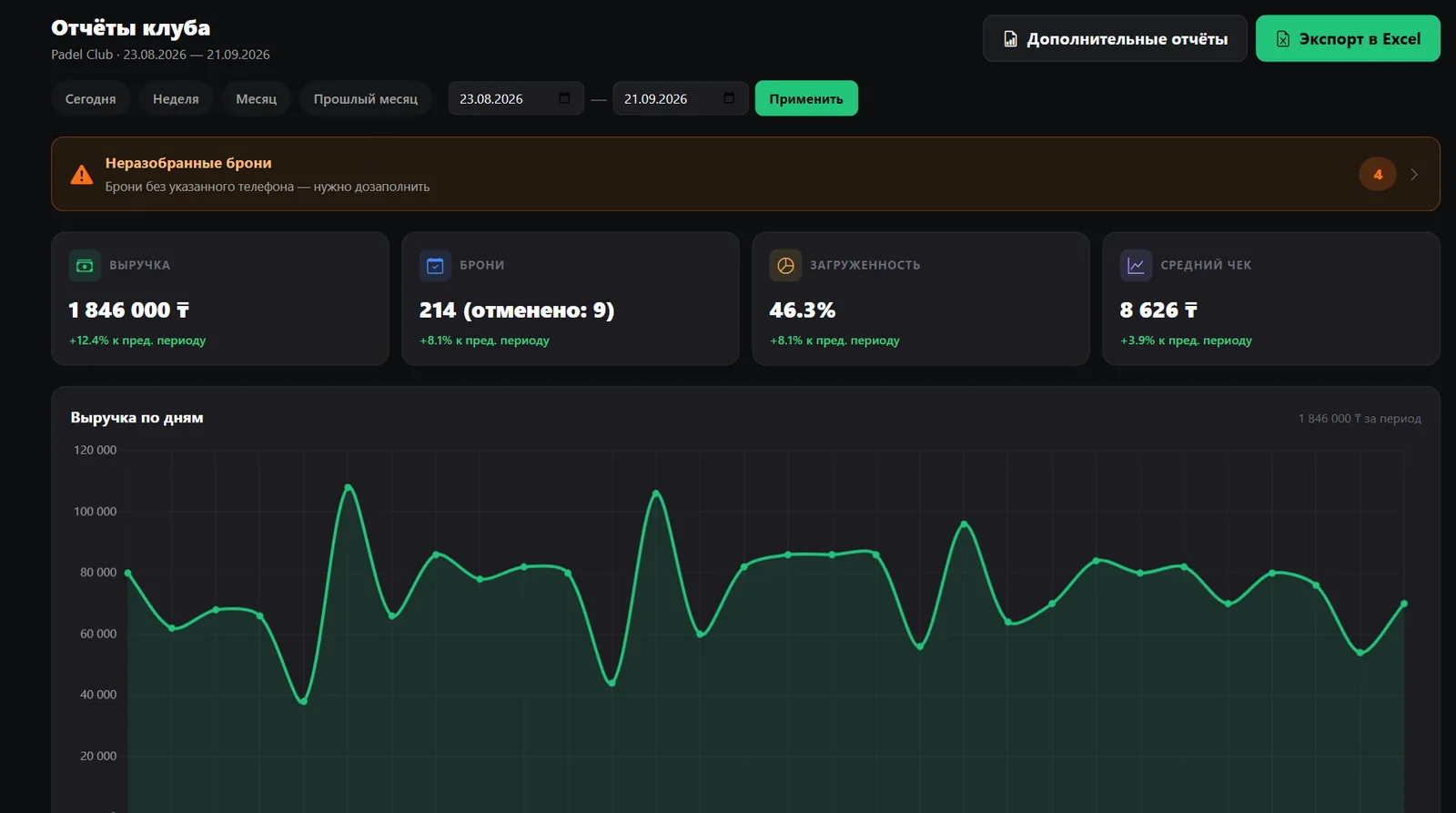Click the orange warning triangle icon
This screenshot has height=813, width=1456.
coord(82,175)
